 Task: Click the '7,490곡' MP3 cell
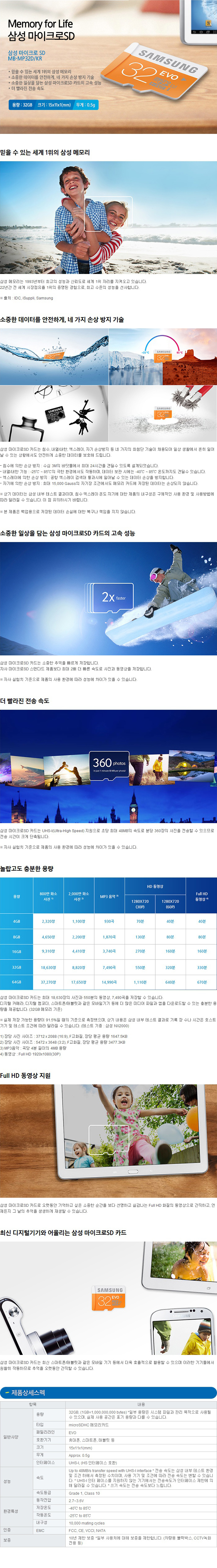click(x=109, y=967)
